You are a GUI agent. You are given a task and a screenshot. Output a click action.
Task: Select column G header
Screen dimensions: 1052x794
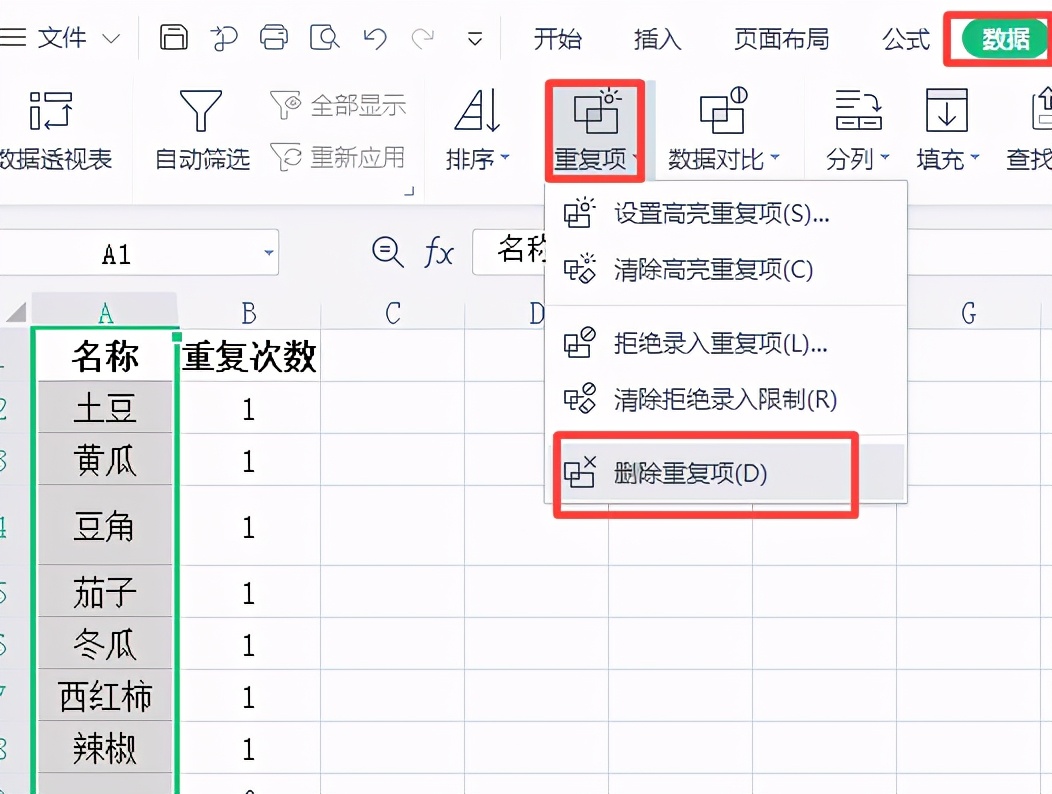click(968, 313)
